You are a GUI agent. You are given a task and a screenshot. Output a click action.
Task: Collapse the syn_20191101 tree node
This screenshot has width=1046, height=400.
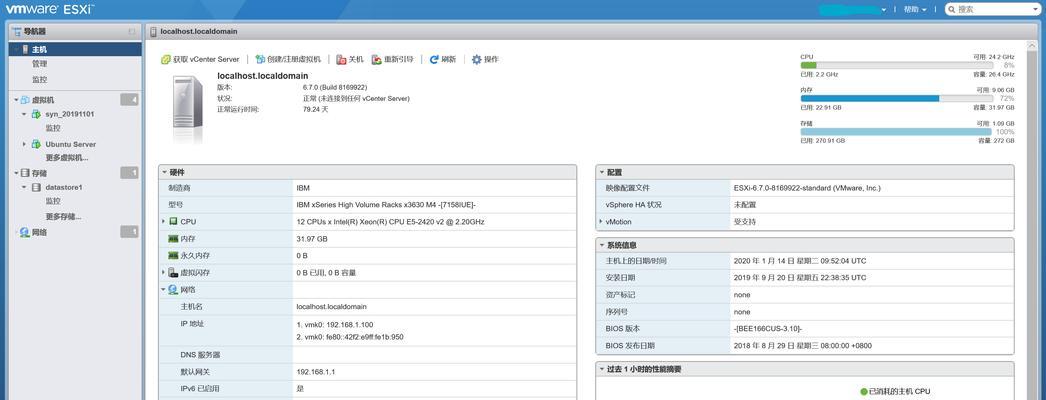pos(25,114)
